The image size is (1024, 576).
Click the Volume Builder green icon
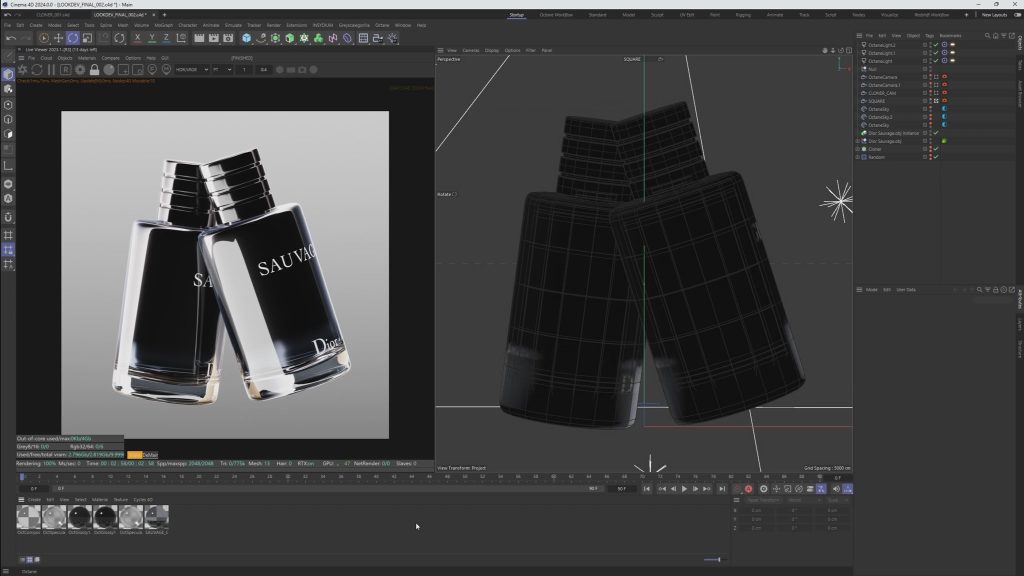318,39
